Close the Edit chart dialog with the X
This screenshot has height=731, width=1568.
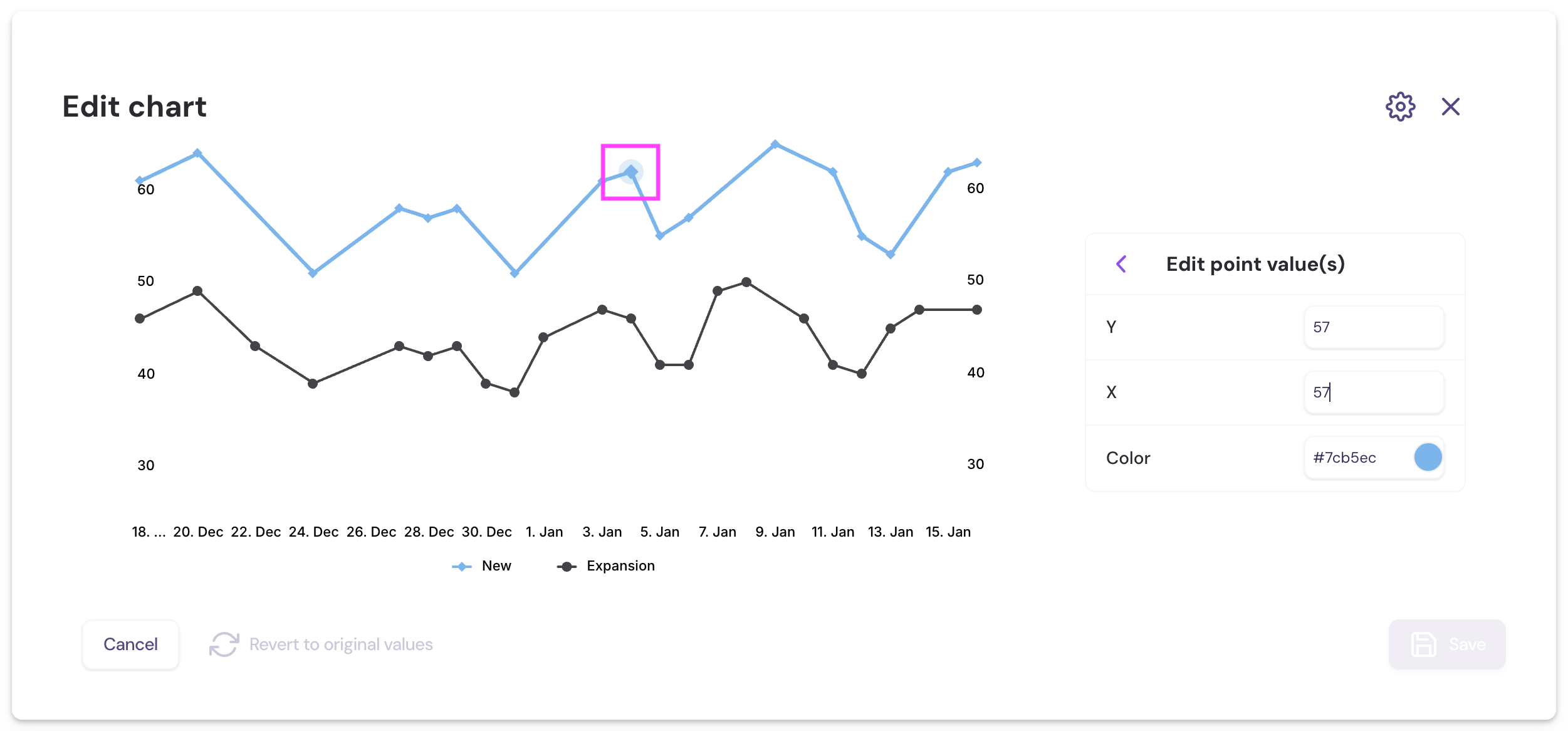[x=1451, y=107]
